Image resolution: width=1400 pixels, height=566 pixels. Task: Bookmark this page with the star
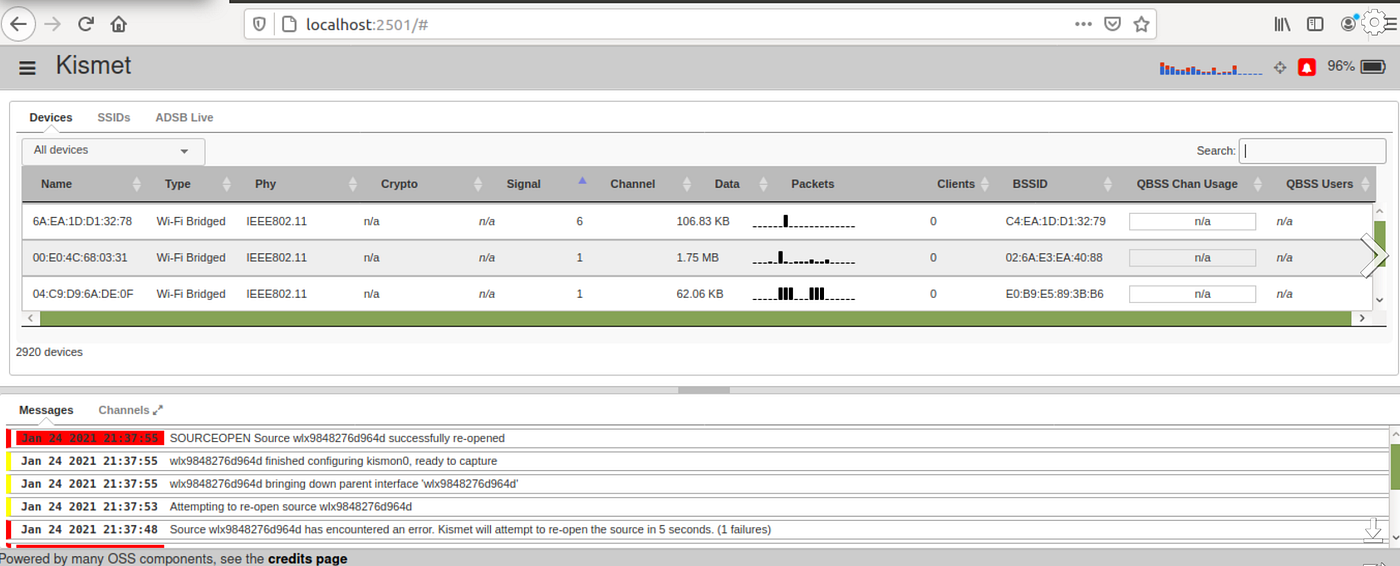click(x=1141, y=24)
